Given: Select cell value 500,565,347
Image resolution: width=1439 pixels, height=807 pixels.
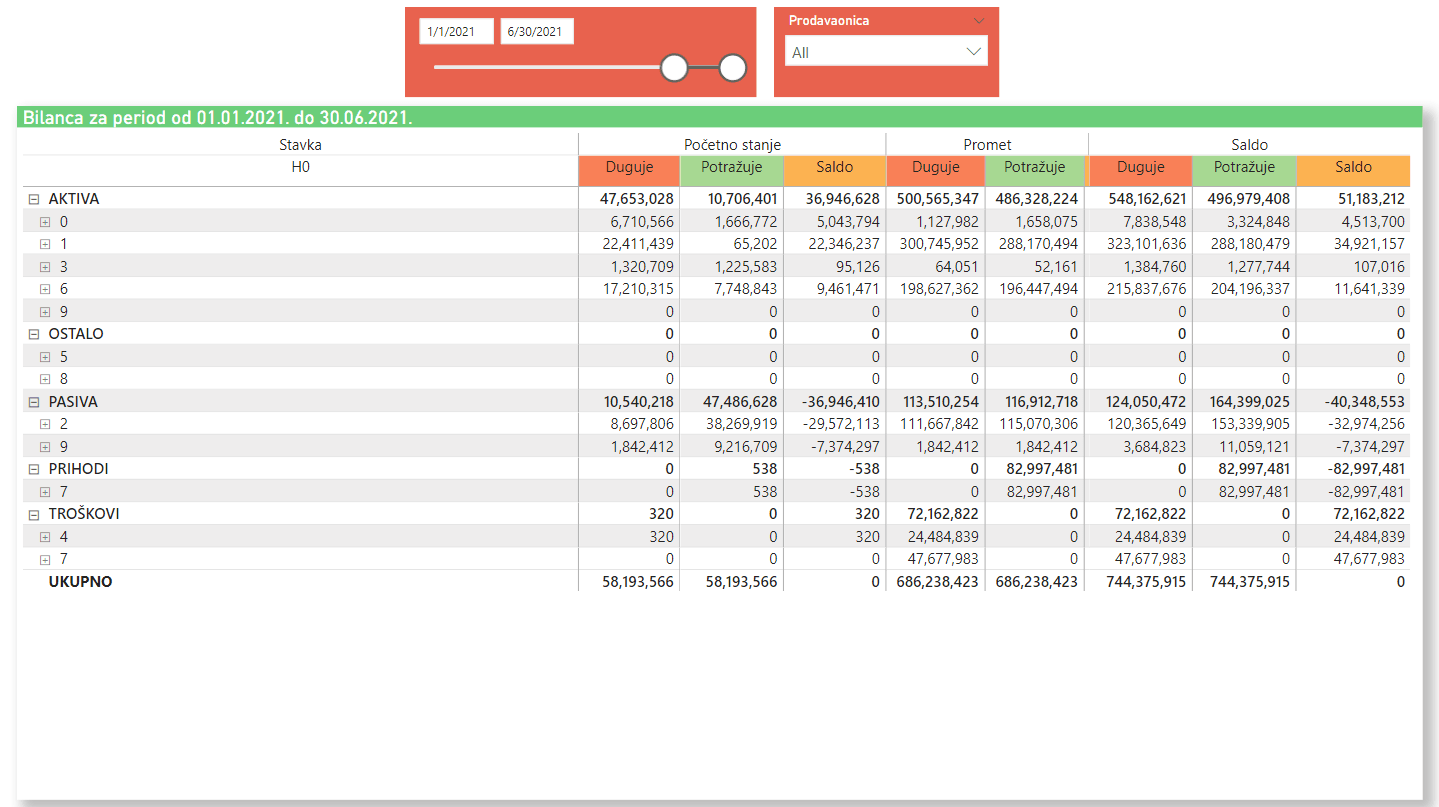Looking at the screenshot, I should (x=938, y=199).
